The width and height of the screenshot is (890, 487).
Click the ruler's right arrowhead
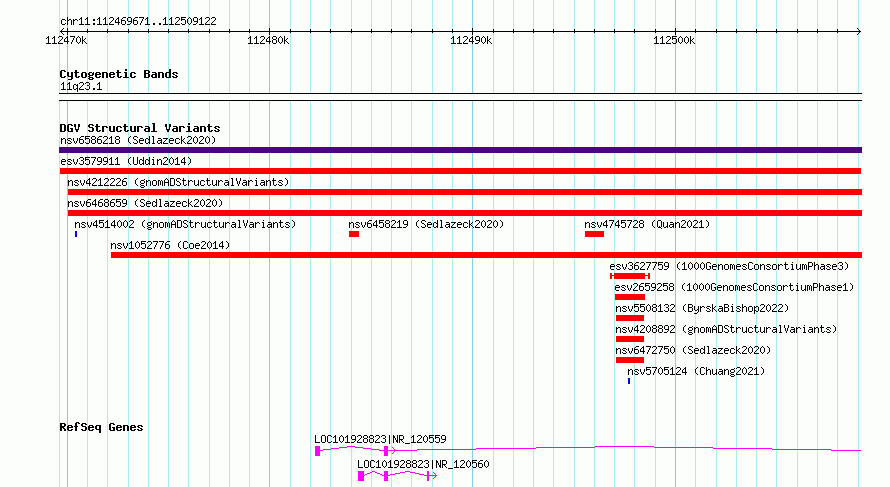coord(859,31)
